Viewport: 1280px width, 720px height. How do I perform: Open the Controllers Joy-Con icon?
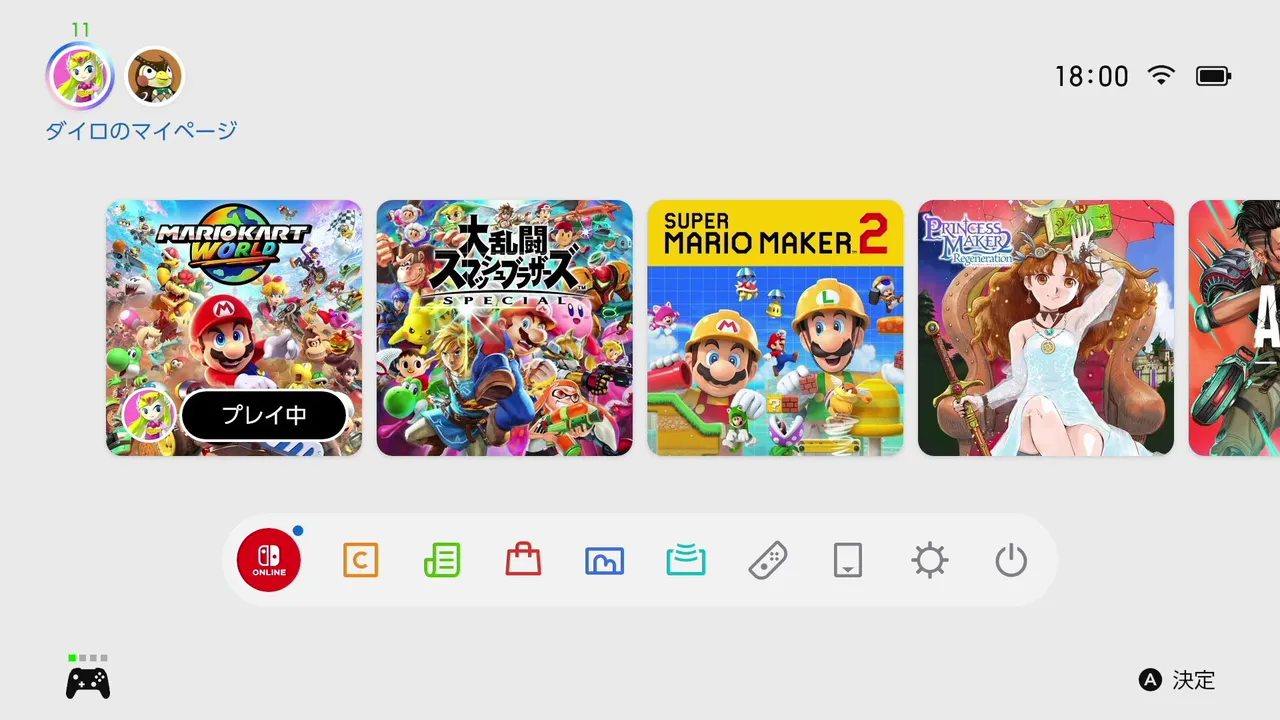[x=767, y=560]
